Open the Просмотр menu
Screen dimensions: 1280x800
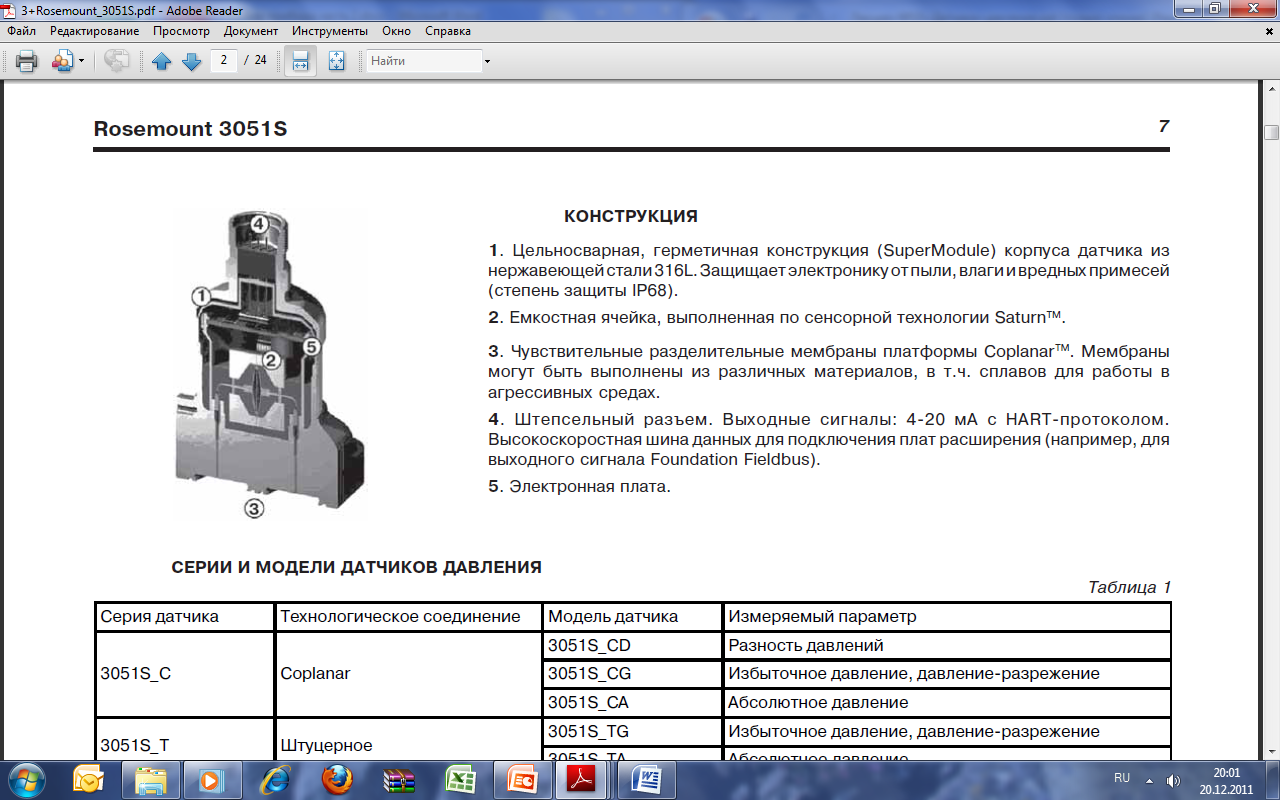coord(181,31)
